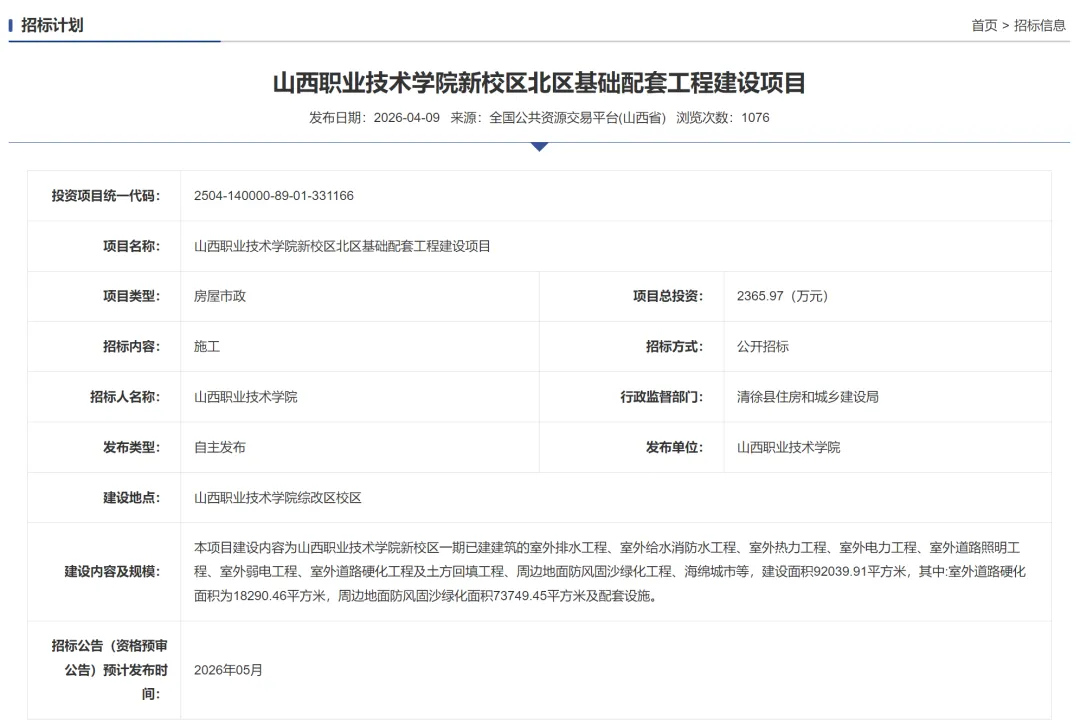Open the 招标信息 breadcrumb link
Screen dimensions: 1080x720
[1039, 25]
